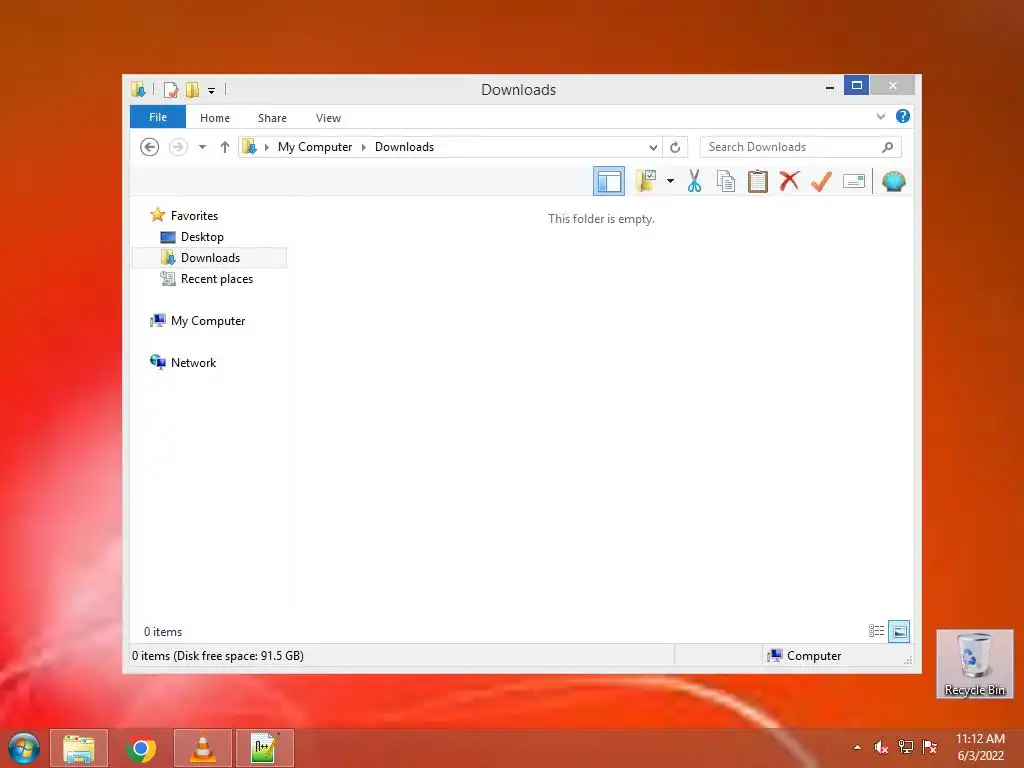The height and width of the screenshot is (768, 1024).
Task: Select the Recycle Bin desktop icon
Action: [974, 664]
